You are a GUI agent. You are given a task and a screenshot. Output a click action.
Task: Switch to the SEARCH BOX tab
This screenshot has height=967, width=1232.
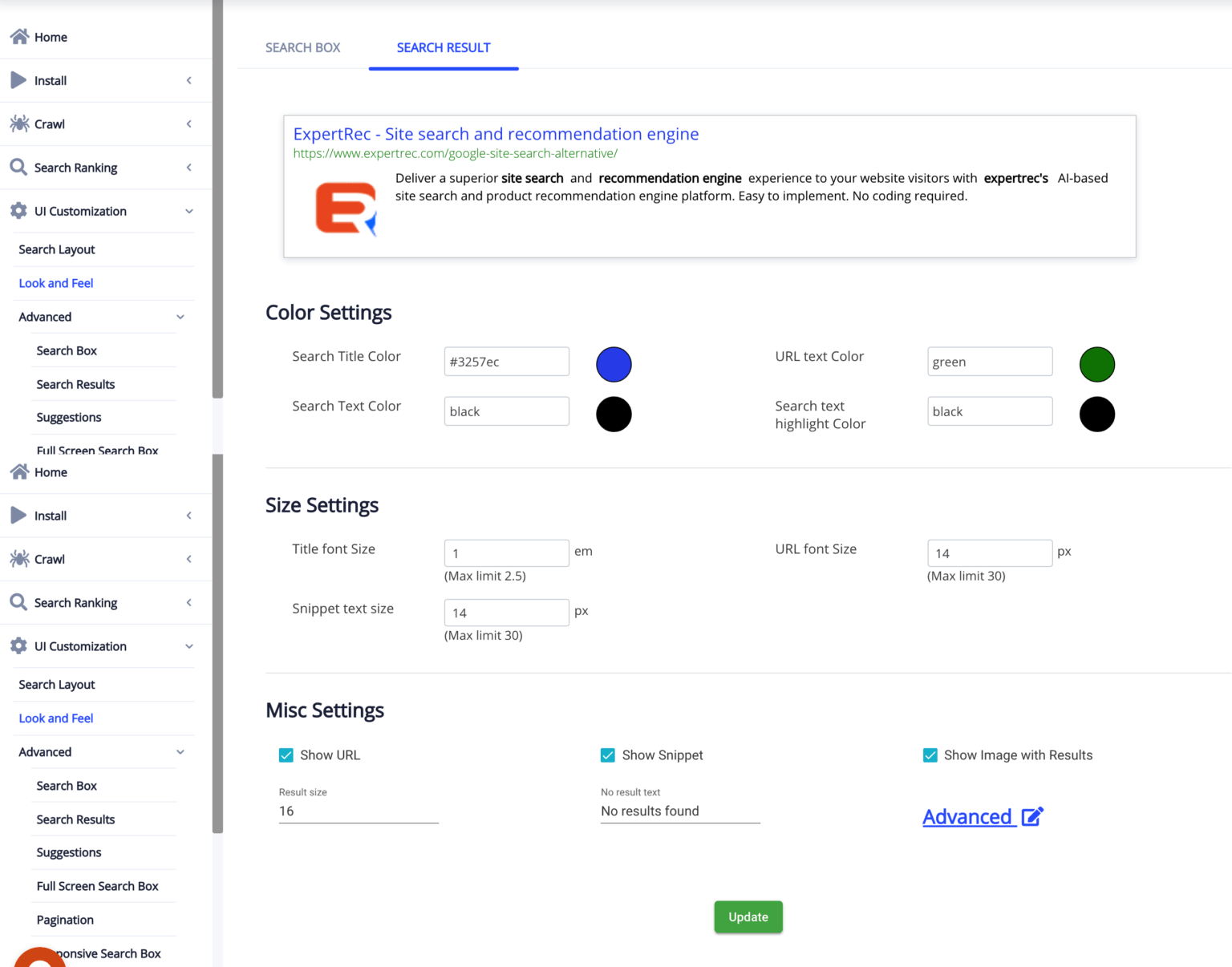click(303, 47)
